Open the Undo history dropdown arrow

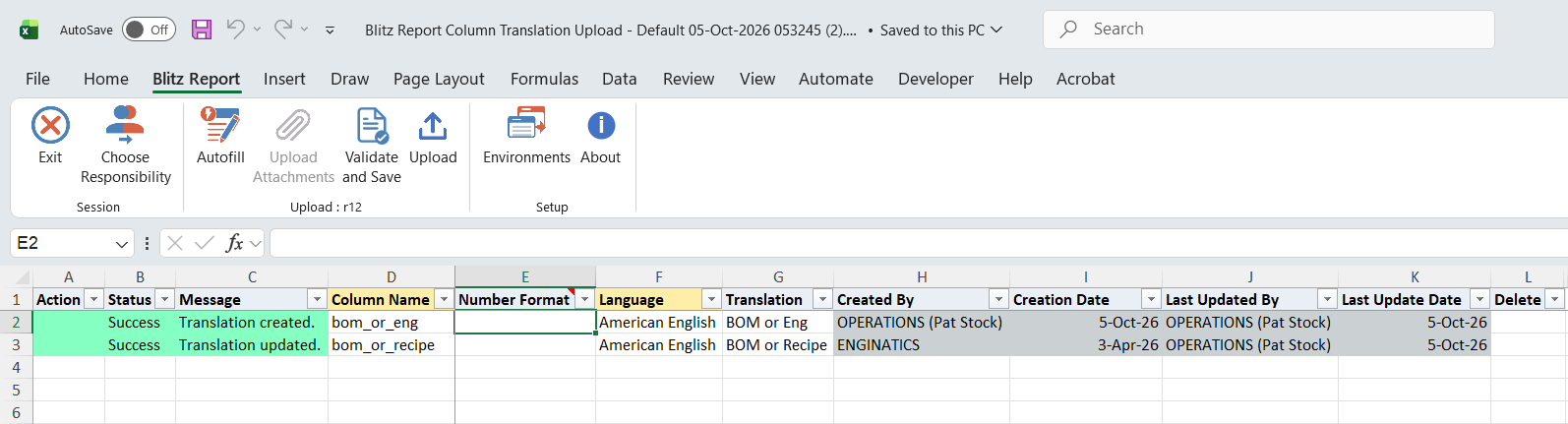pyautogui.click(x=257, y=30)
